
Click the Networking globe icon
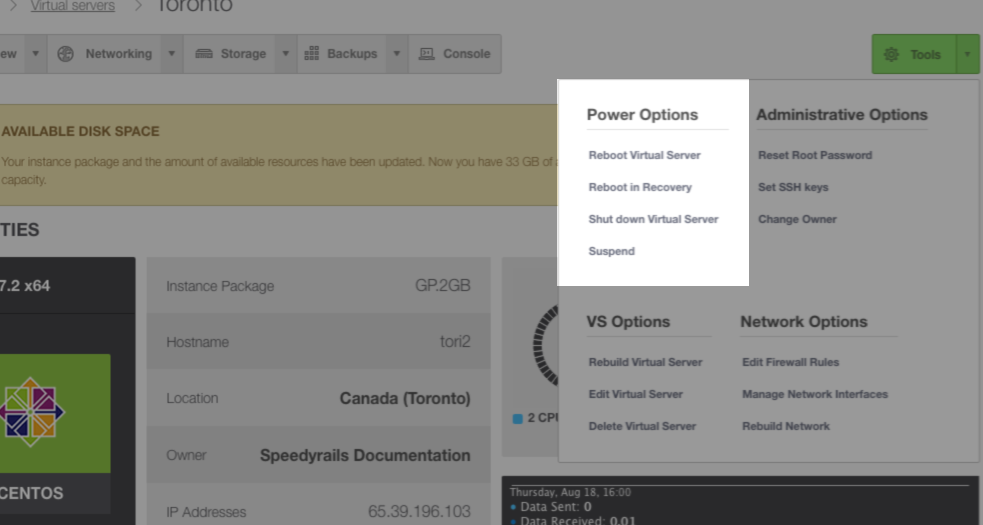(x=66, y=54)
